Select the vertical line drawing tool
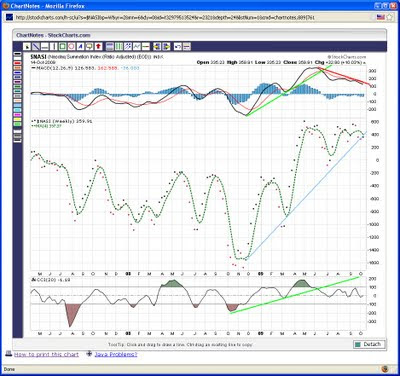This screenshot has width=400, height=376. pos(54,47)
